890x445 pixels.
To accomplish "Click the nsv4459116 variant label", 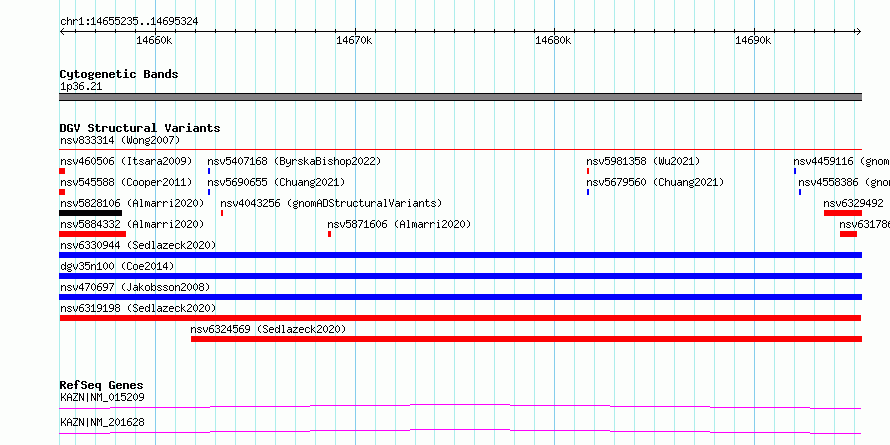I will [x=841, y=161].
